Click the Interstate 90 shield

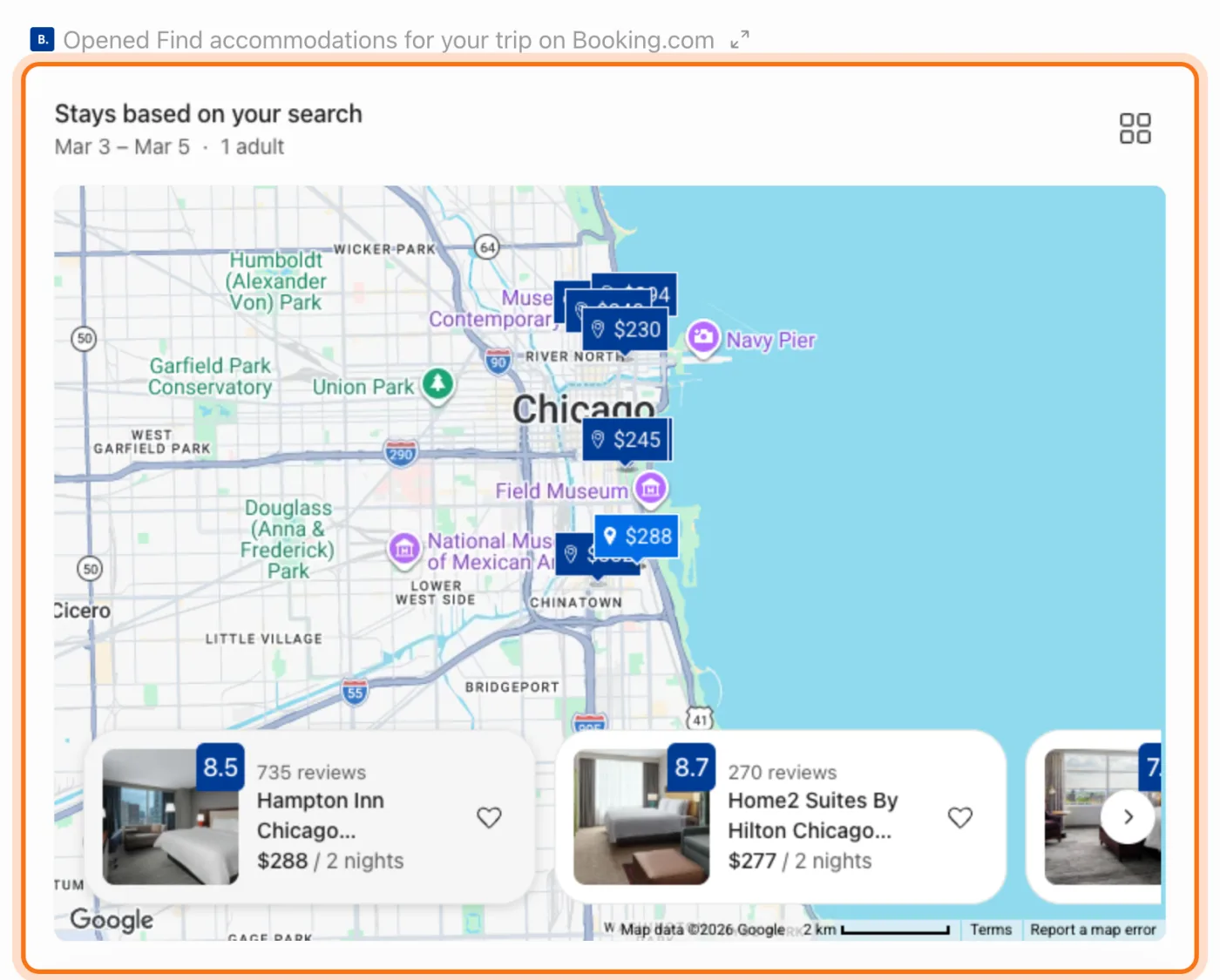point(498,361)
